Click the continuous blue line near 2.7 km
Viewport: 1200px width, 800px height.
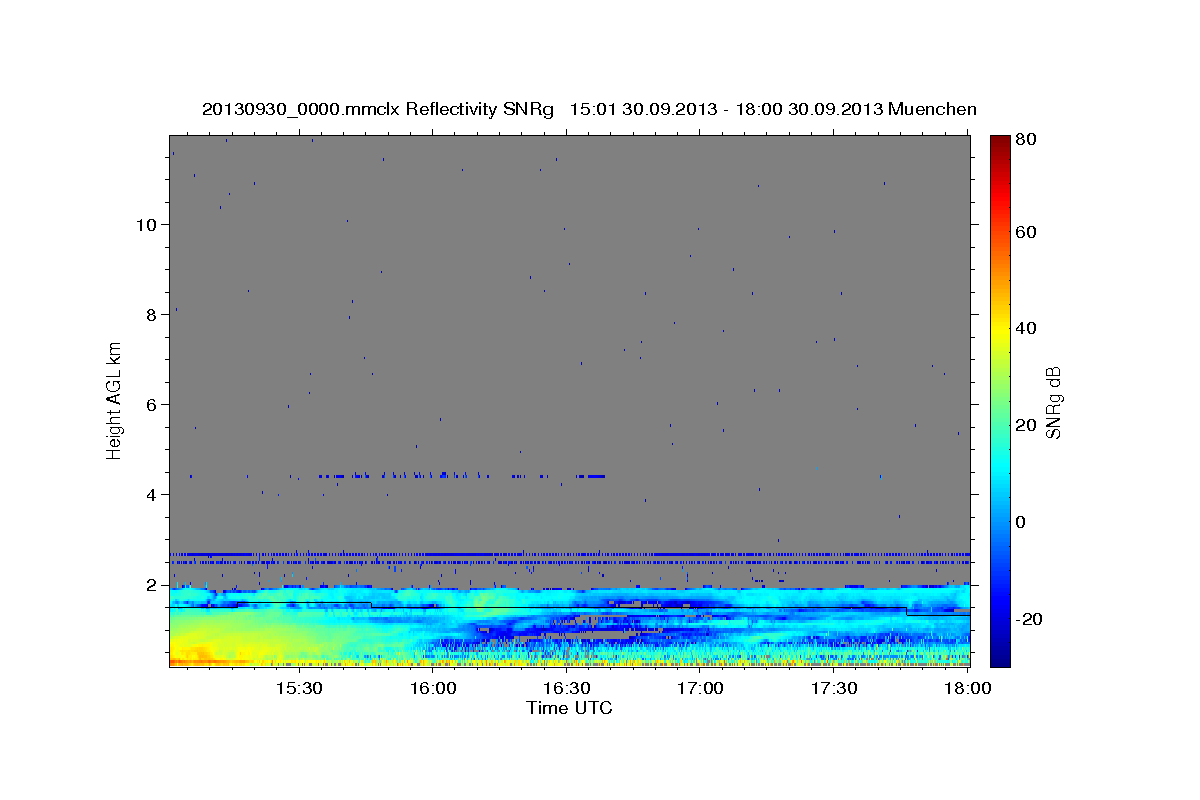pos(570,554)
